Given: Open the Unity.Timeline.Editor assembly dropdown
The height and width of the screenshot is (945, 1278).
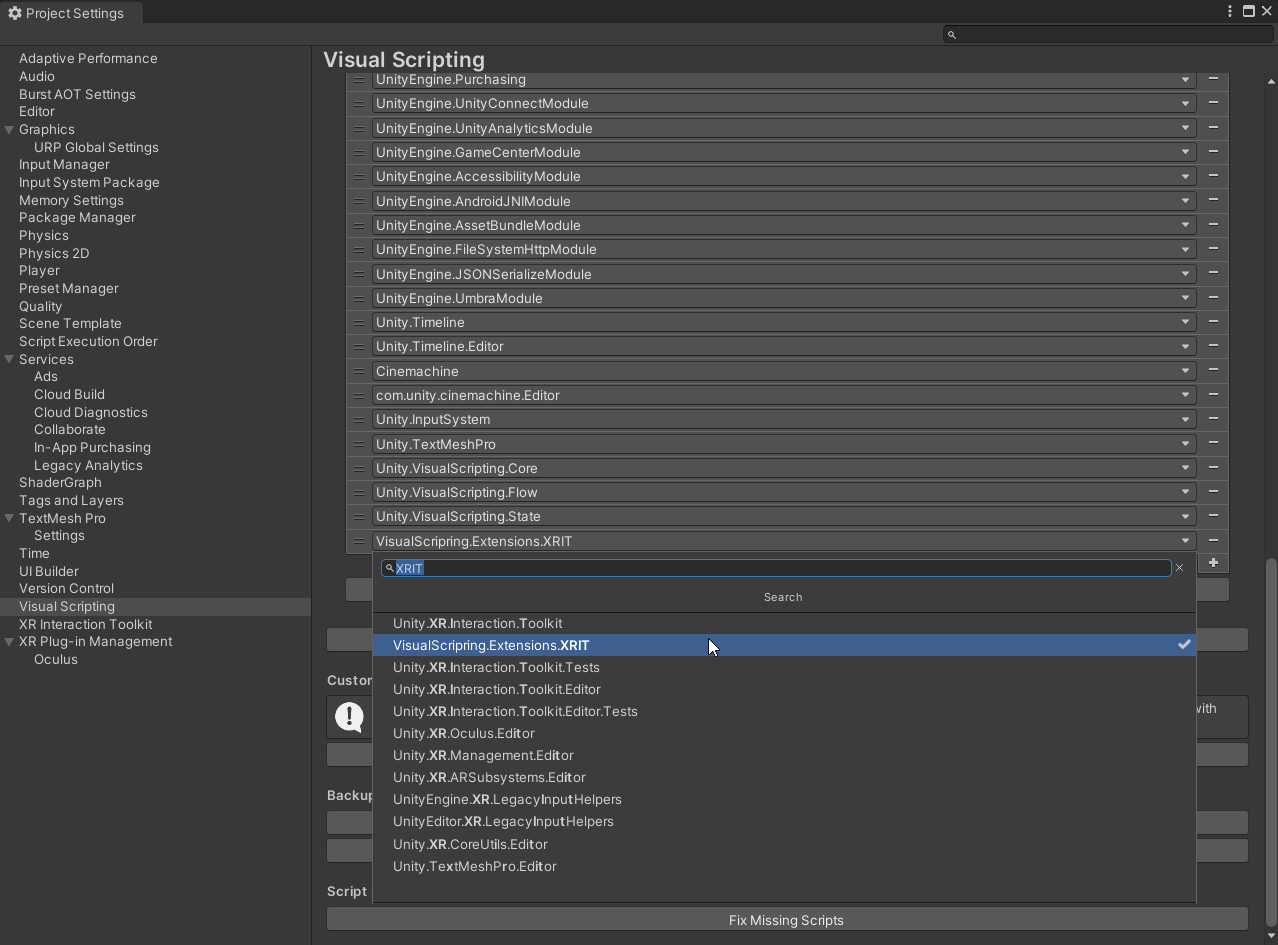Looking at the screenshot, I should pyautogui.click(x=783, y=346).
